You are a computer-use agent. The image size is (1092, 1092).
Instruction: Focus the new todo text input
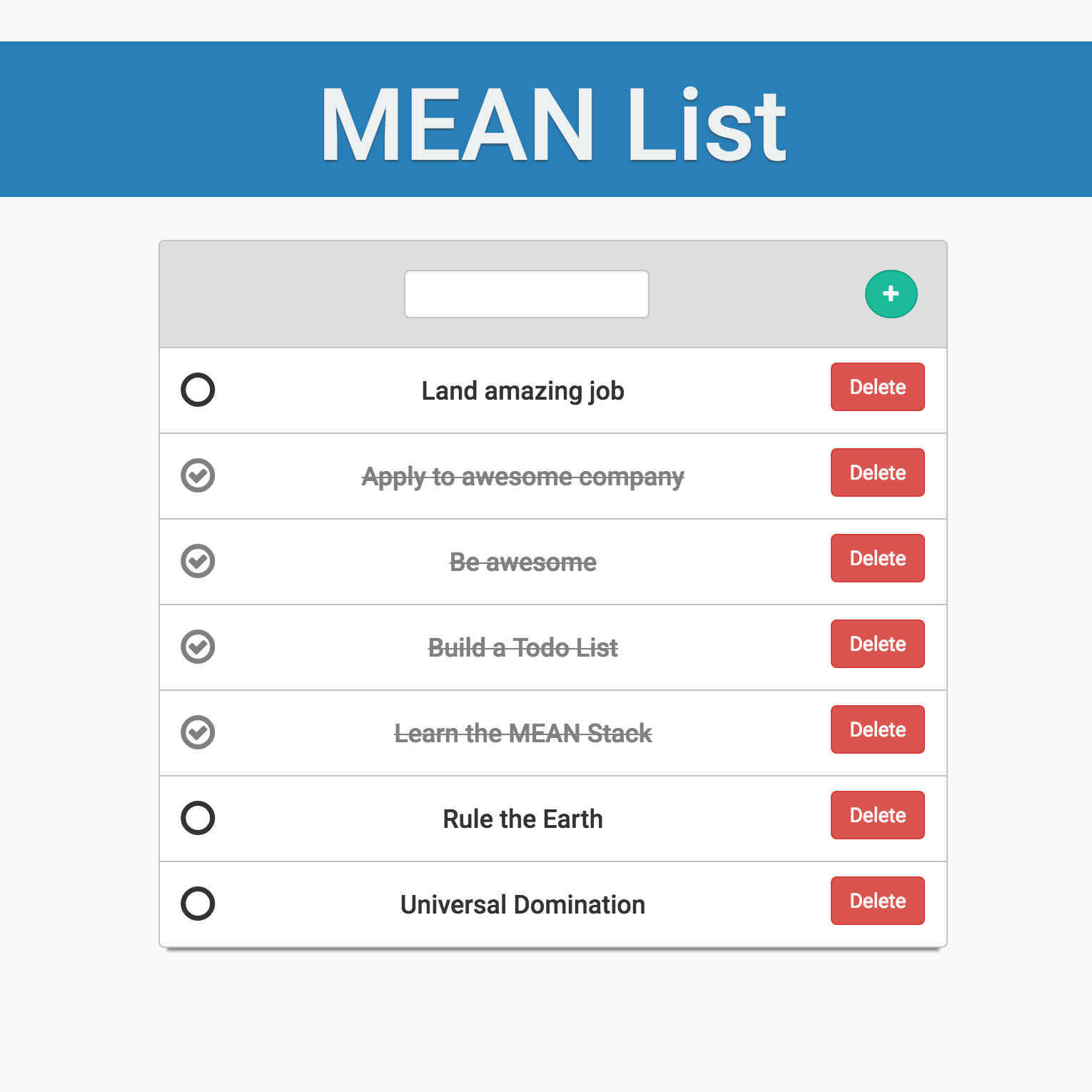click(x=527, y=294)
